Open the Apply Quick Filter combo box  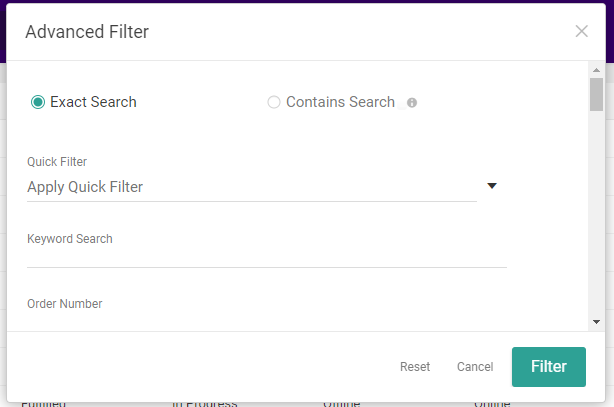click(251, 187)
